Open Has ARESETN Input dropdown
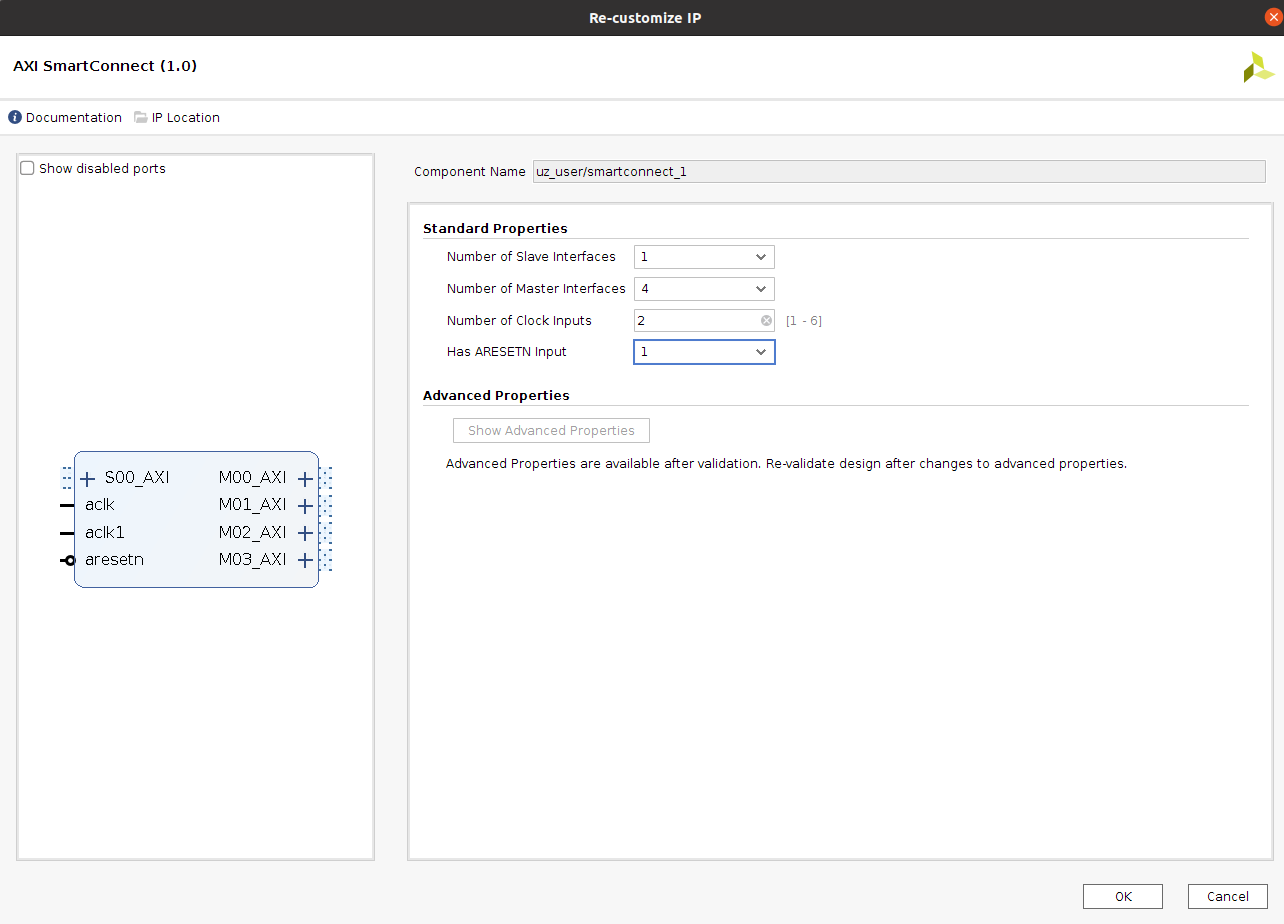 (704, 352)
